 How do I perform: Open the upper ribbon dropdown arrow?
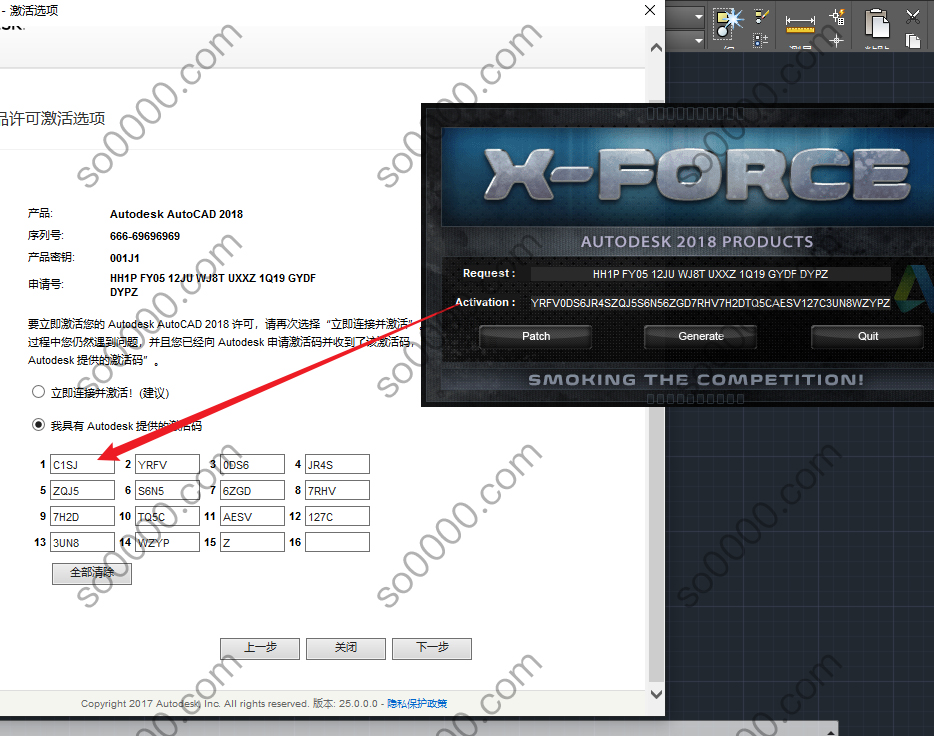point(699,17)
